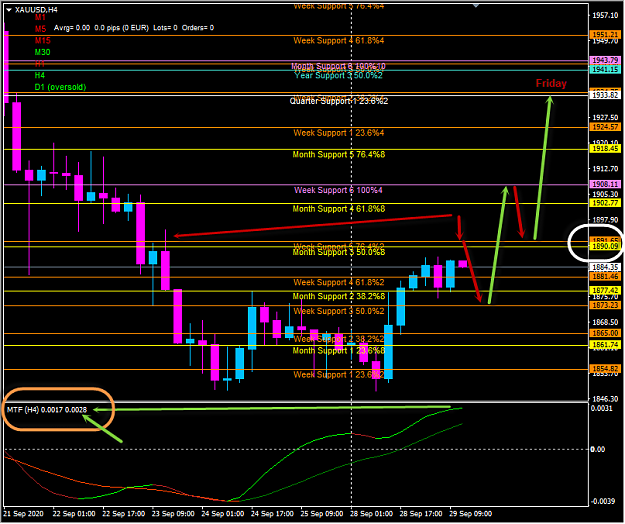Click the teal 1941.15 price tag
The height and width of the screenshot is (524, 625).
(605, 70)
